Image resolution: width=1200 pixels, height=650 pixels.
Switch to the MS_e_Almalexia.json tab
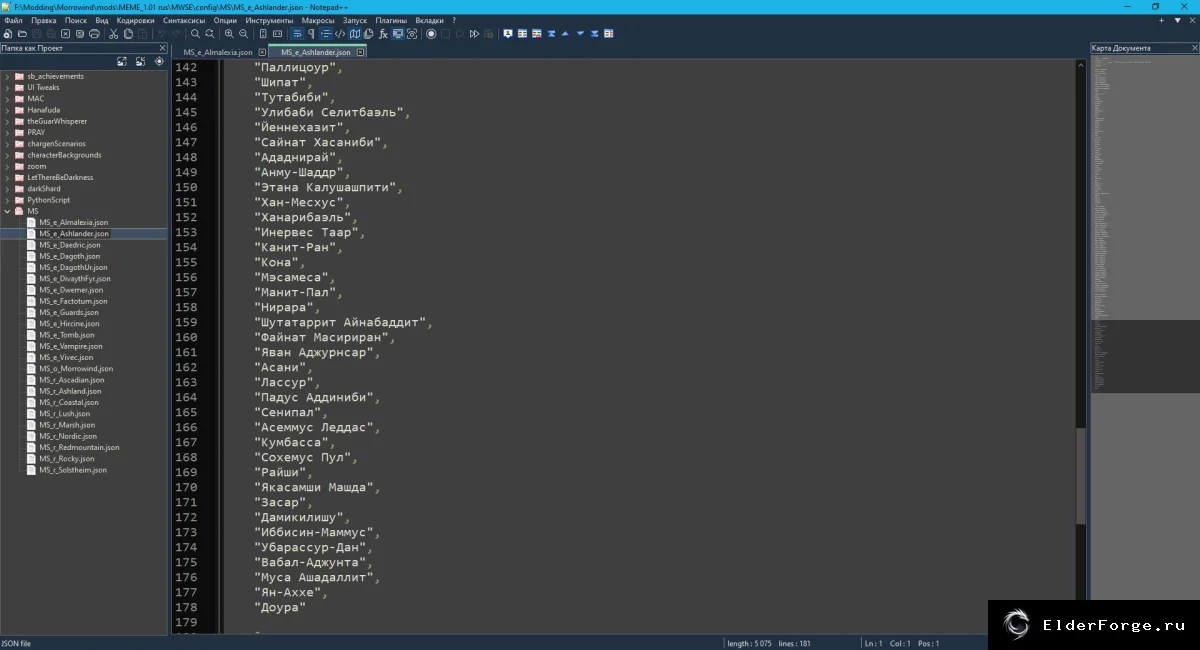click(x=218, y=52)
